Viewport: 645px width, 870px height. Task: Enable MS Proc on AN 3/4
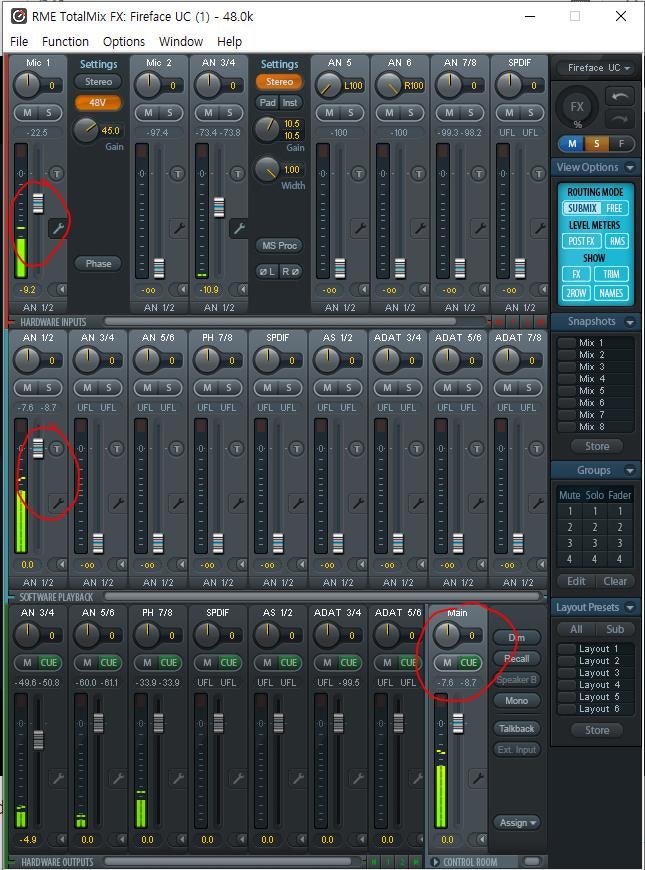(279, 245)
